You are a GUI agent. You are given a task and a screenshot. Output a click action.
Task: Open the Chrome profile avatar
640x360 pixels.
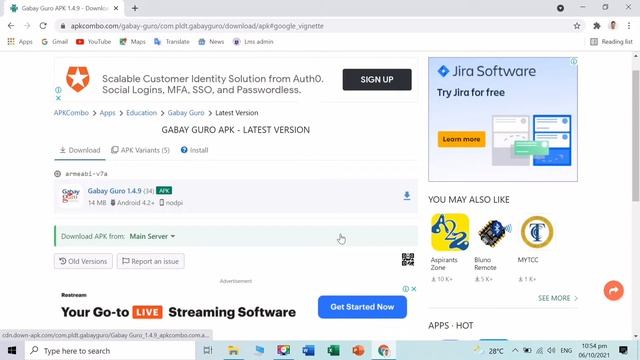[x=613, y=26]
